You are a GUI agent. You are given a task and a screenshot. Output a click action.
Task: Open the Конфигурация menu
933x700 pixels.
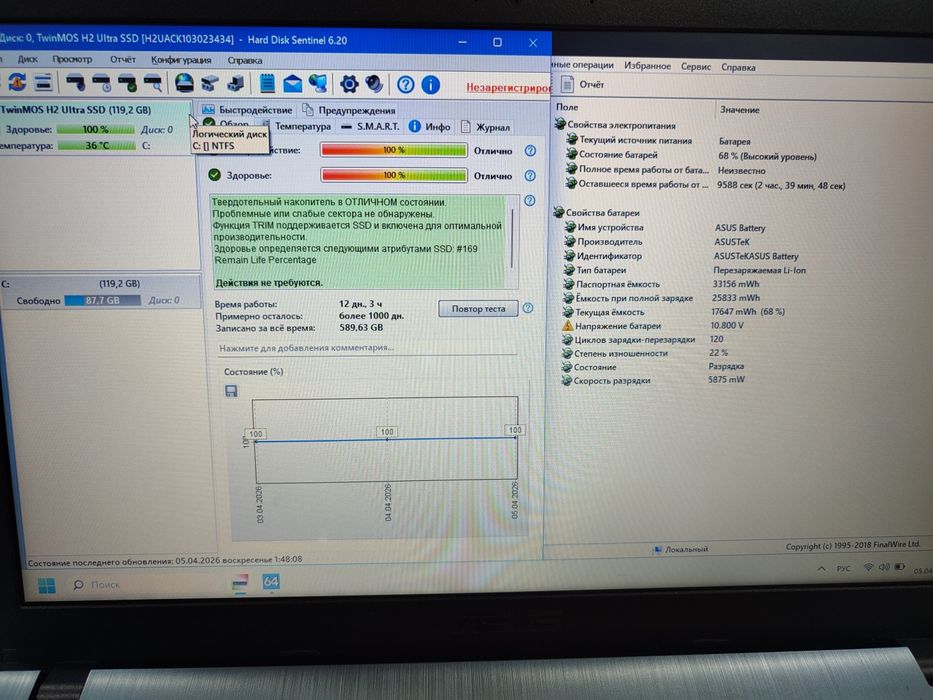pyautogui.click(x=181, y=60)
